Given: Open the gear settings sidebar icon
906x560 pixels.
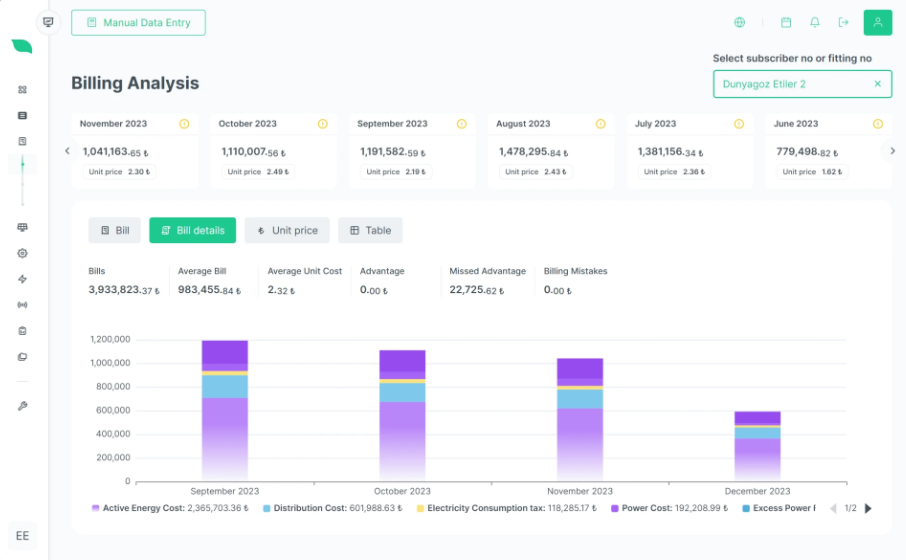Looking at the screenshot, I should coord(23,253).
